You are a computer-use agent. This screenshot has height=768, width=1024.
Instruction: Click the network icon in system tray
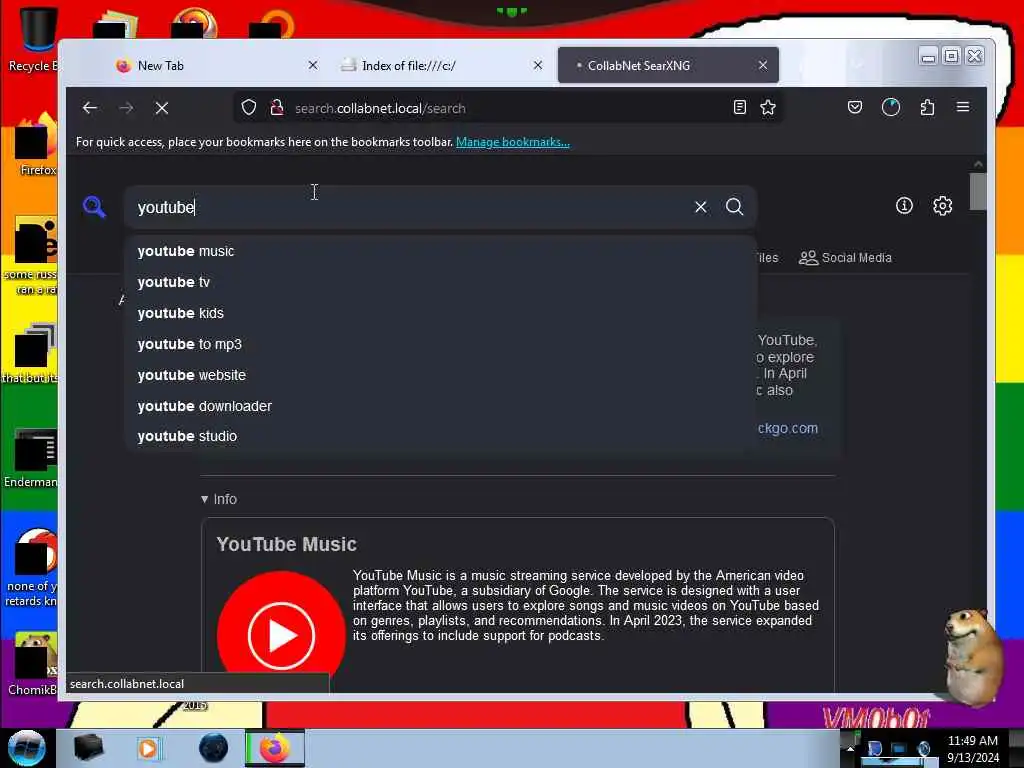point(899,749)
